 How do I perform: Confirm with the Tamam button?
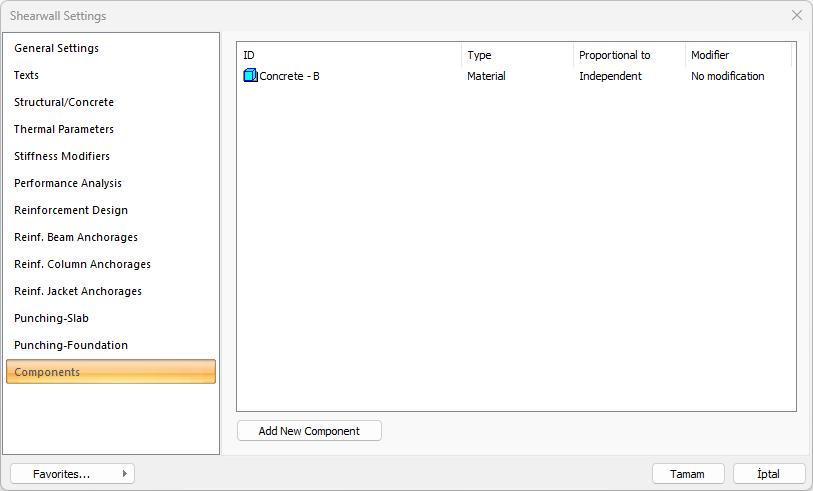[688, 474]
